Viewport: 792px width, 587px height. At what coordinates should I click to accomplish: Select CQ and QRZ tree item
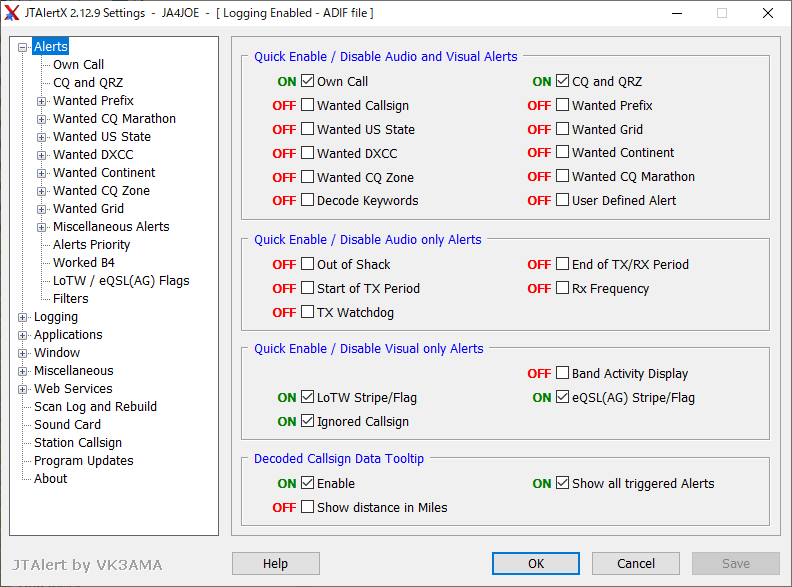pos(88,82)
